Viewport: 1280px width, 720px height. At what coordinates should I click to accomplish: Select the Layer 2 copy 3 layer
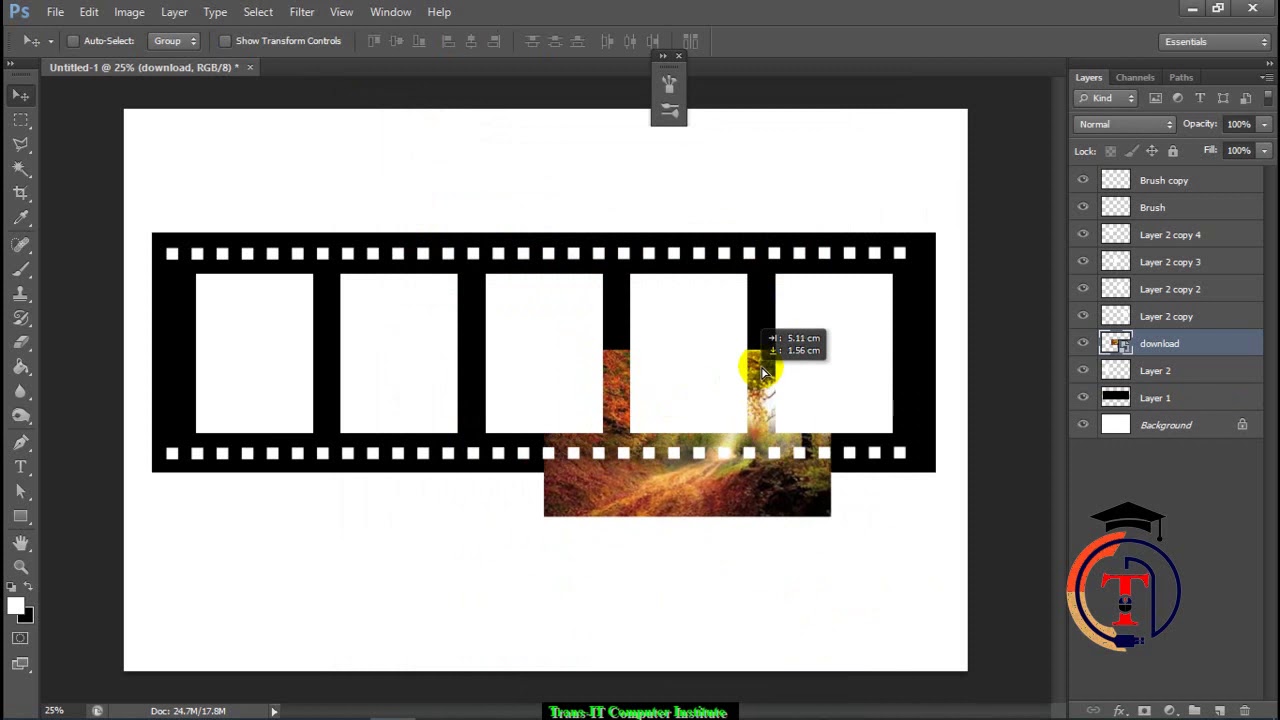coord(1166,262)
